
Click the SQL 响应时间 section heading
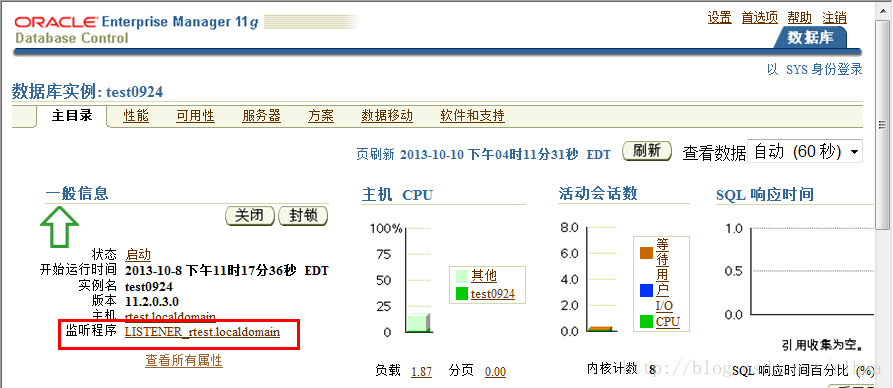coord(765,195)
